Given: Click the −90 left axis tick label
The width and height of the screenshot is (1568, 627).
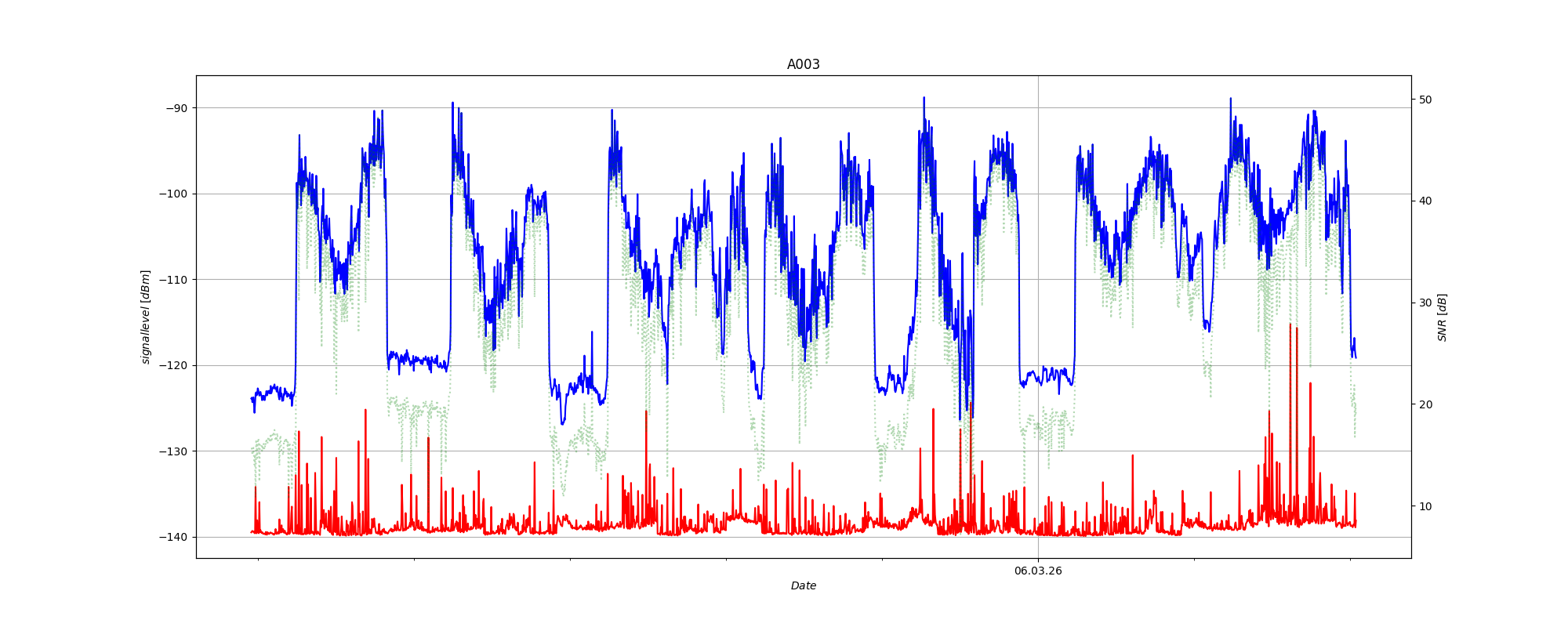Looking at the screenshot, I should click(x=176, y=108).
